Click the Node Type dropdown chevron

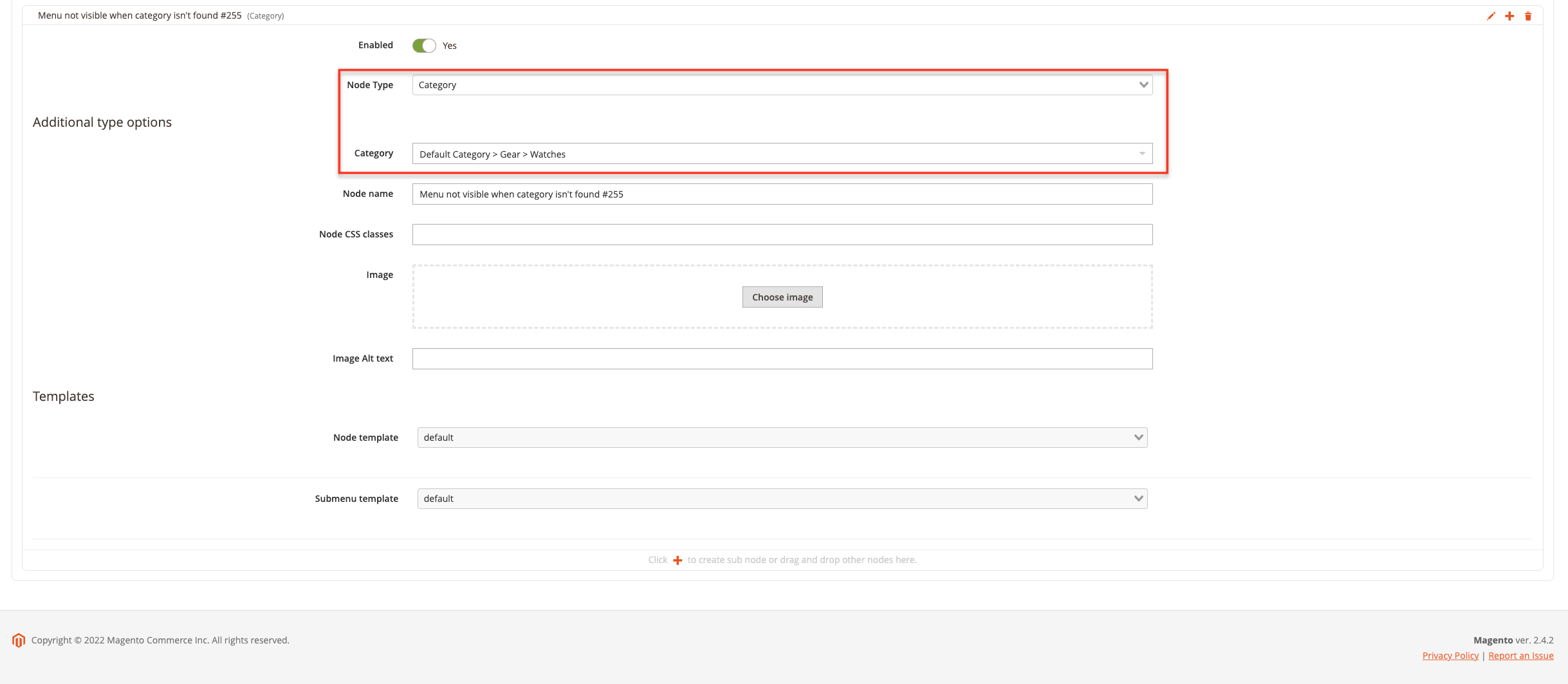1144,84
